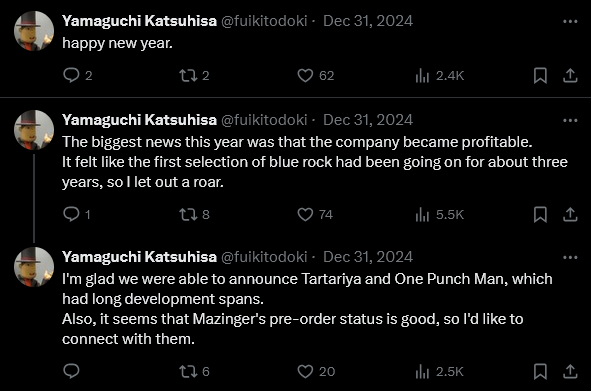
Task: Open @fuikitodoki handle on the Tartariya tweet
Action: pyautogui.click(x=264, y=257)
